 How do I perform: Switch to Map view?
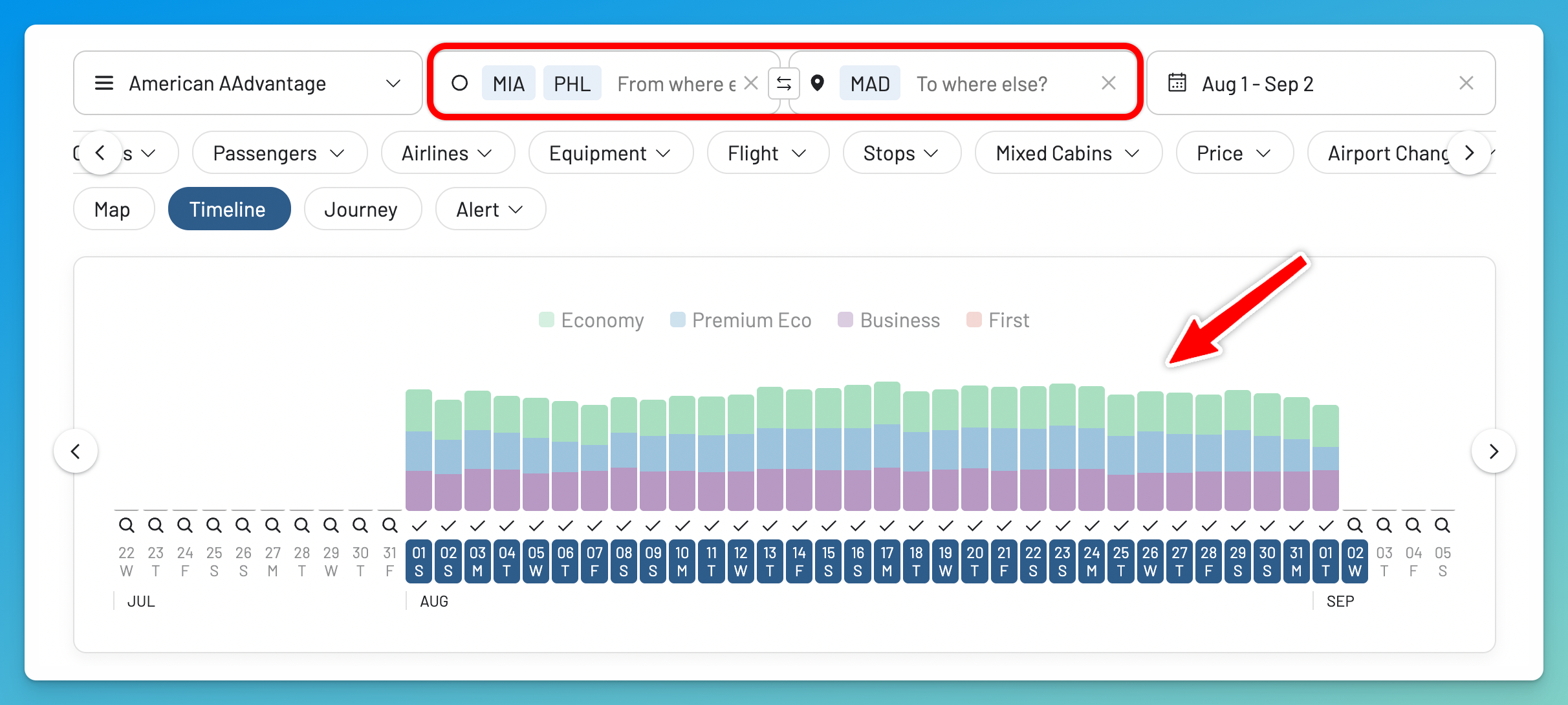113,209
